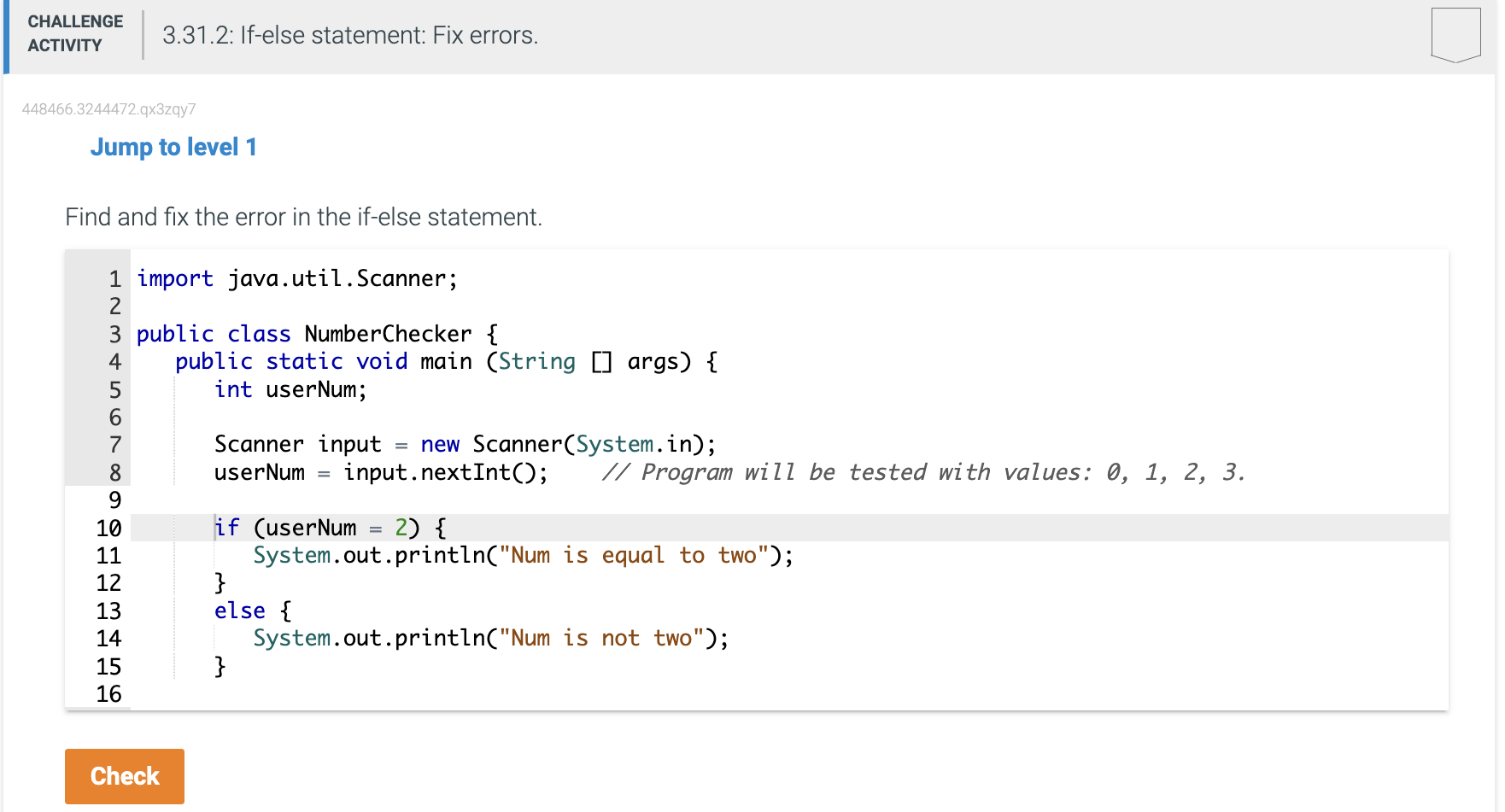Screen dimensions: 1505x812
Task: Click the activity ID text 448466.3244472.qx3zqy7
Action: coord(109,109)
